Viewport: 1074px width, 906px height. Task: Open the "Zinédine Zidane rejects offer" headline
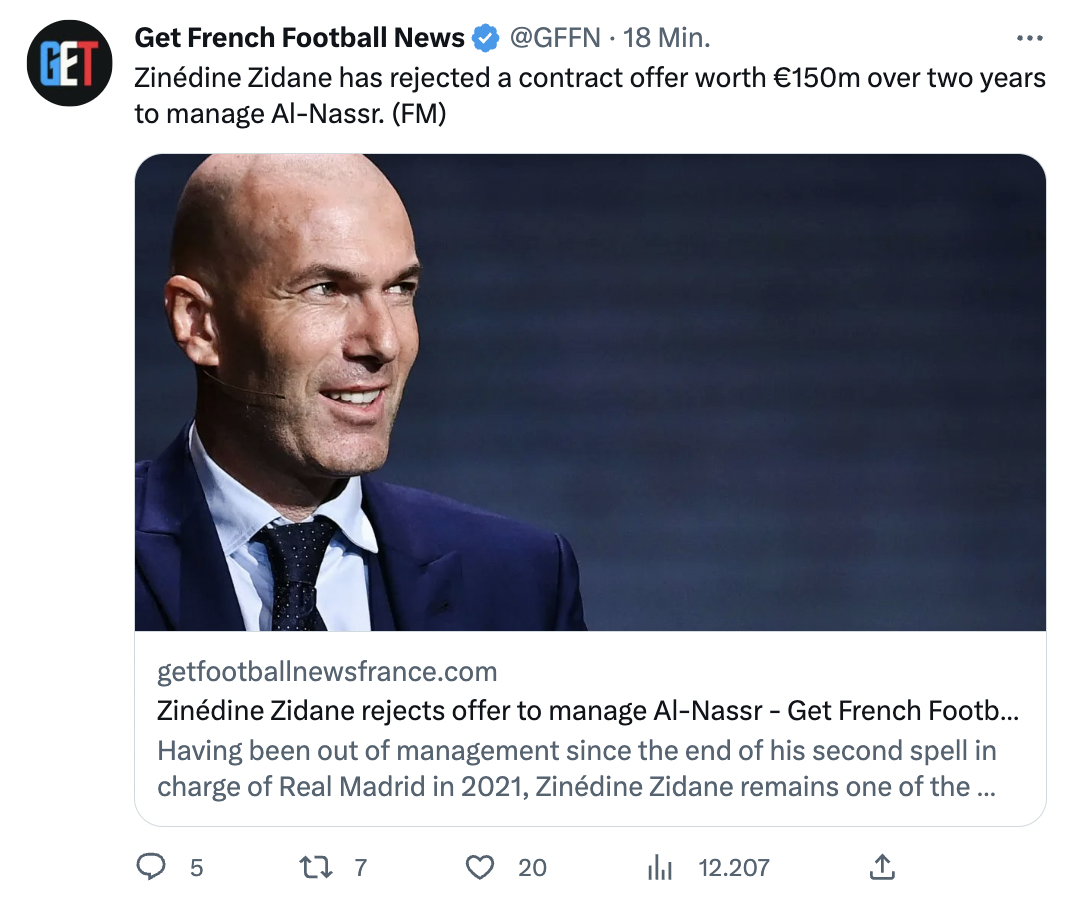[x=588, y=711]
